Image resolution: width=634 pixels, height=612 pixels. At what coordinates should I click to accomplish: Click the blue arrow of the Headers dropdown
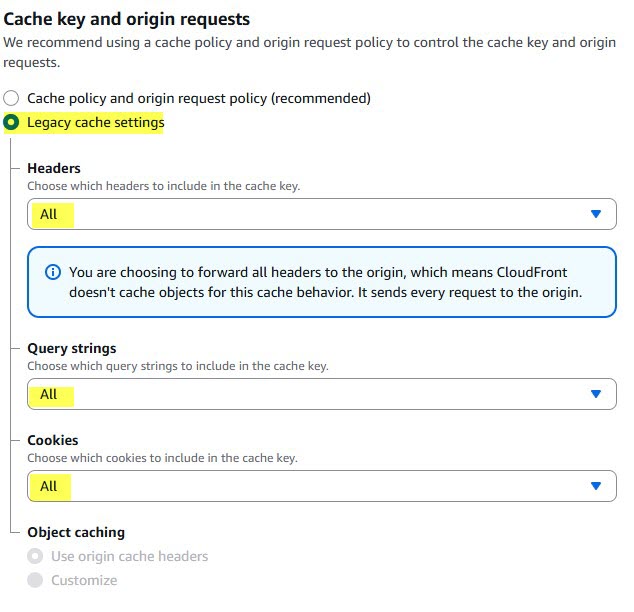(x=596, y=214)
